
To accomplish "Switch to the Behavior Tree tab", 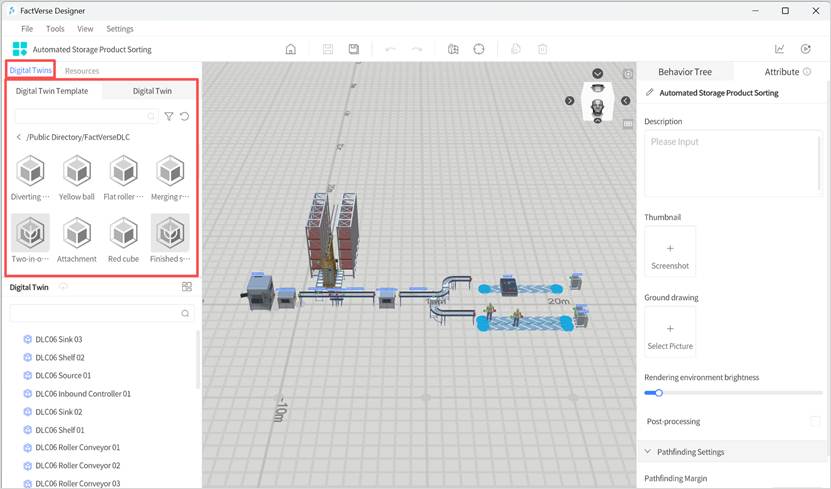I will point(685,72).
